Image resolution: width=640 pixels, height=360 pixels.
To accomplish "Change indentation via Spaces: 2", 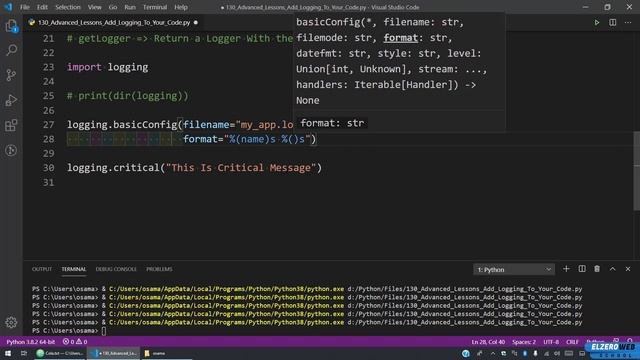I will (524, 342).
